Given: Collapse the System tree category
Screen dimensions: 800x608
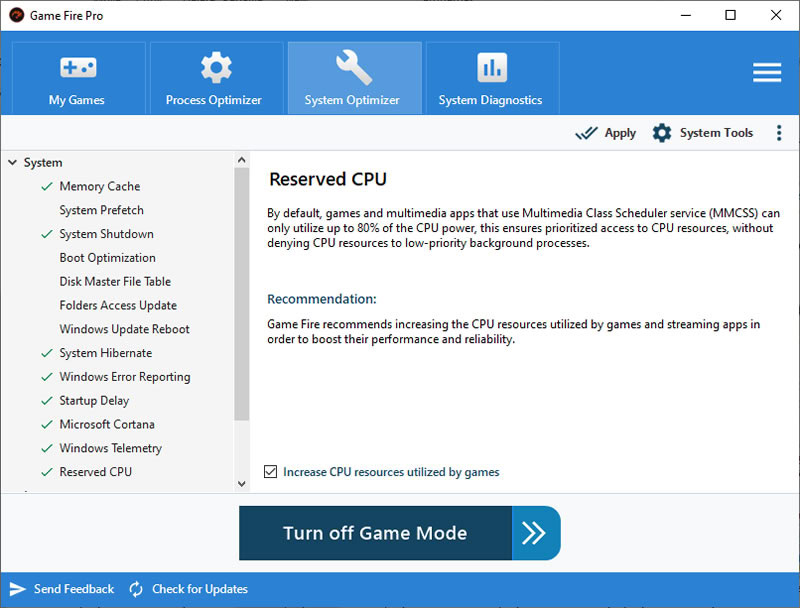Looking at the screenshot, I should click(13, 163).
